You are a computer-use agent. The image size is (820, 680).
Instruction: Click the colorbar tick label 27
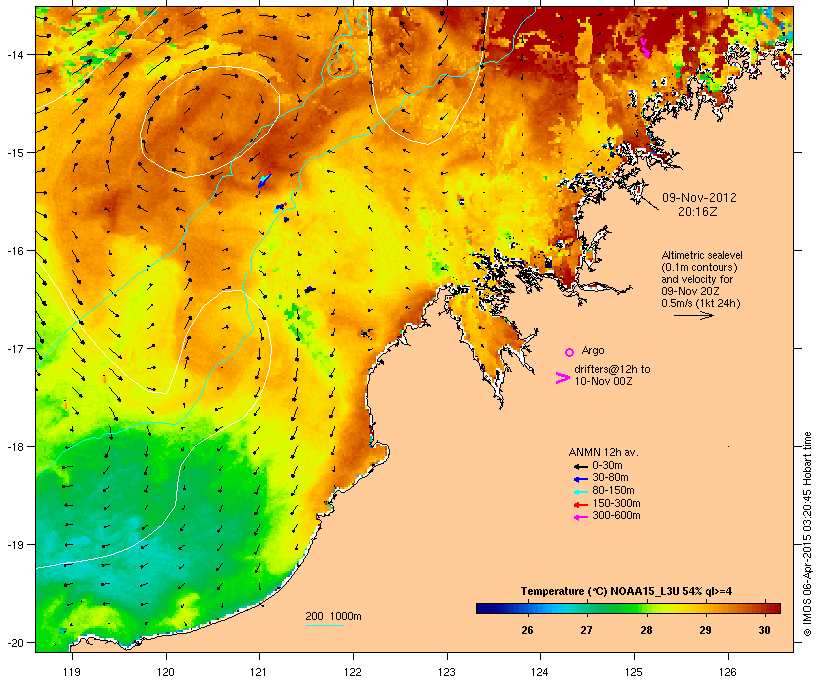pyautogui.click(x=586, y=630)
